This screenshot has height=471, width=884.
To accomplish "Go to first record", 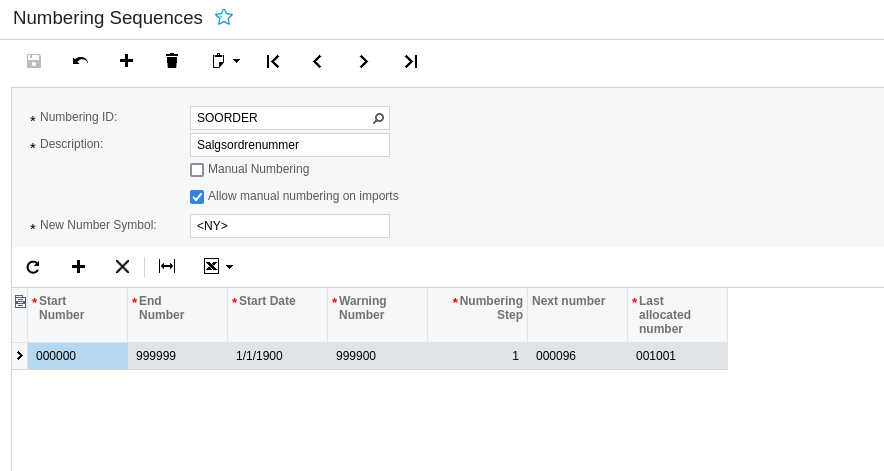I will pos(273,61).
